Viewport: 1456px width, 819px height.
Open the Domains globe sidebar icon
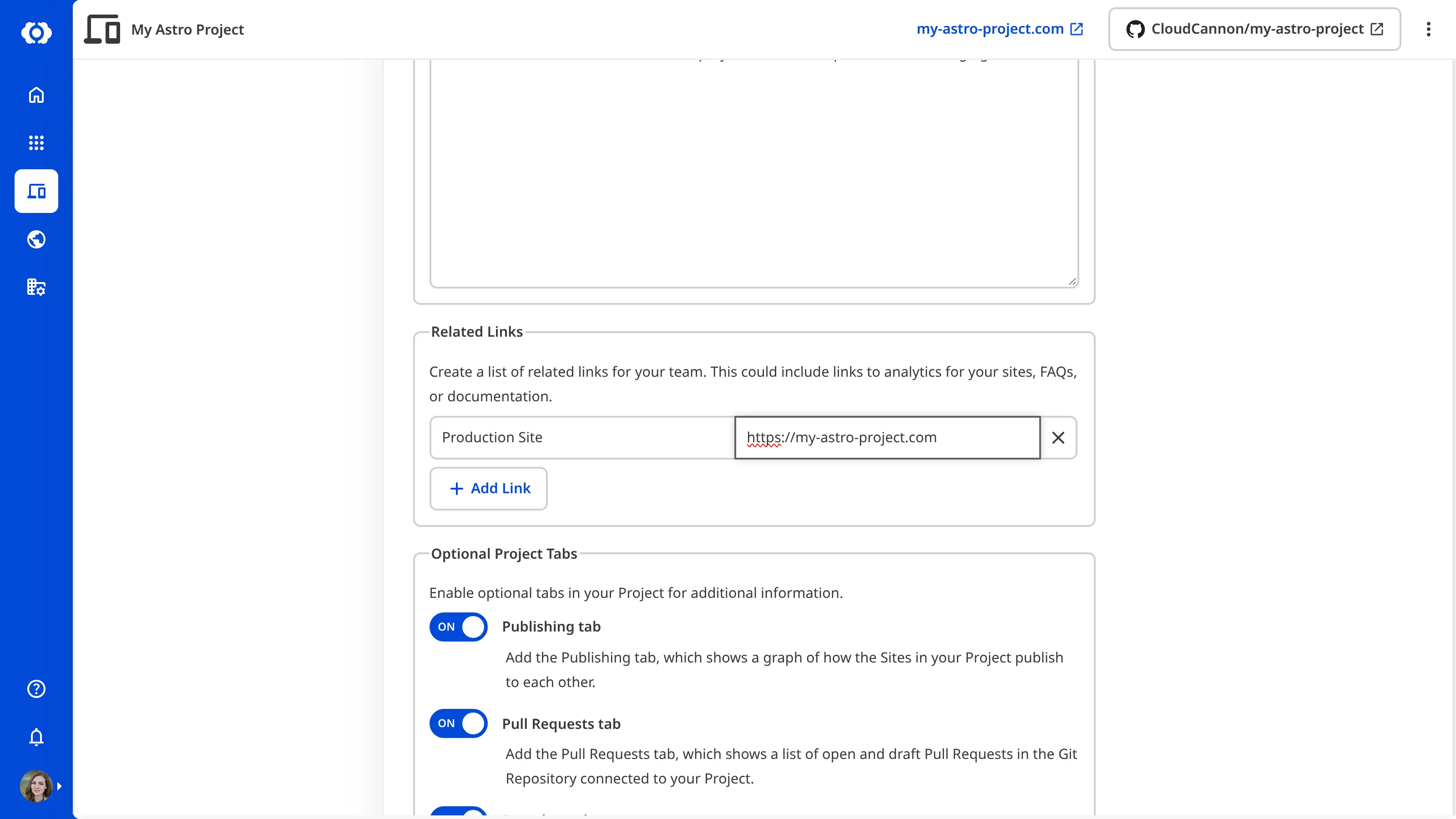(36, 240)
